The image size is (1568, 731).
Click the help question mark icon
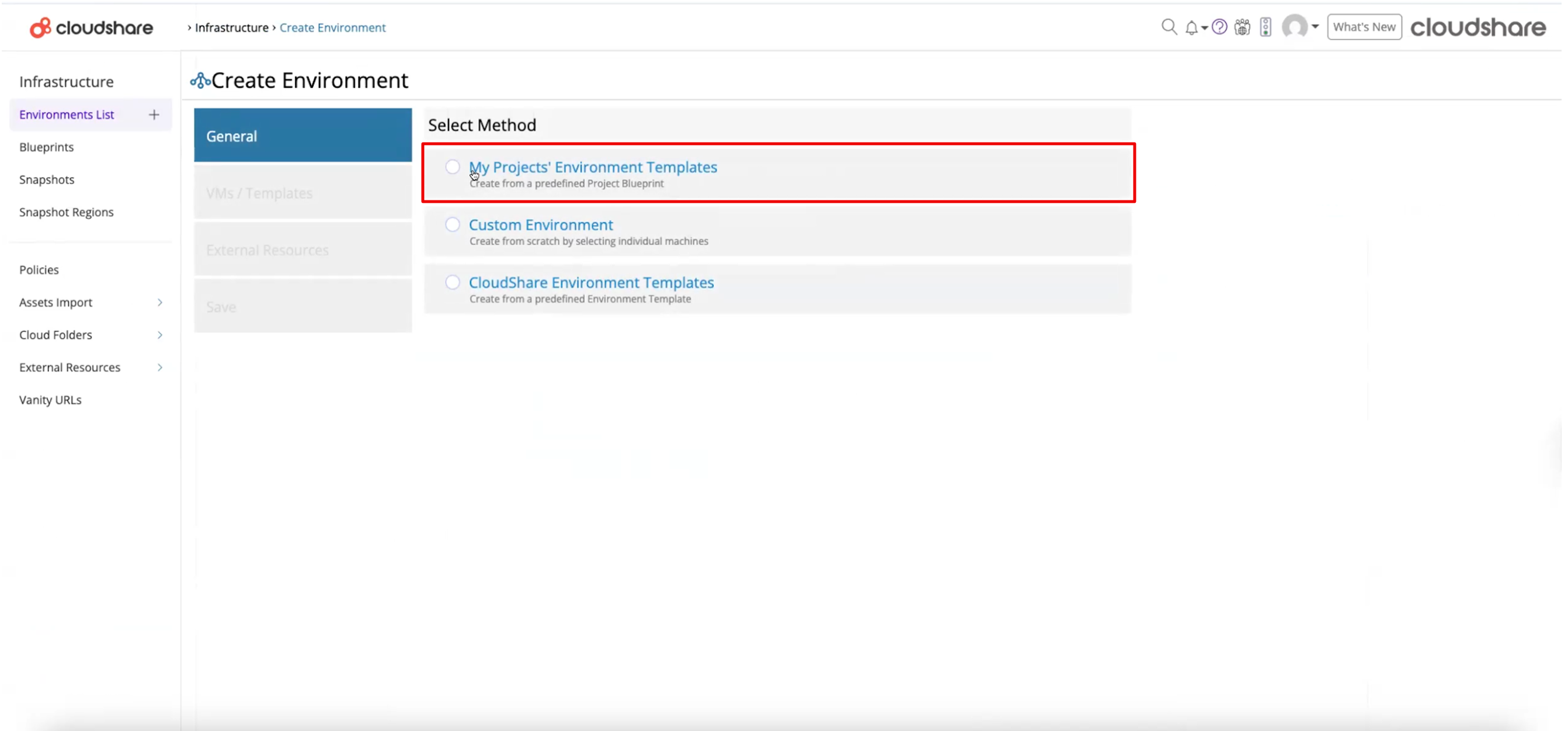point(1219,27)
